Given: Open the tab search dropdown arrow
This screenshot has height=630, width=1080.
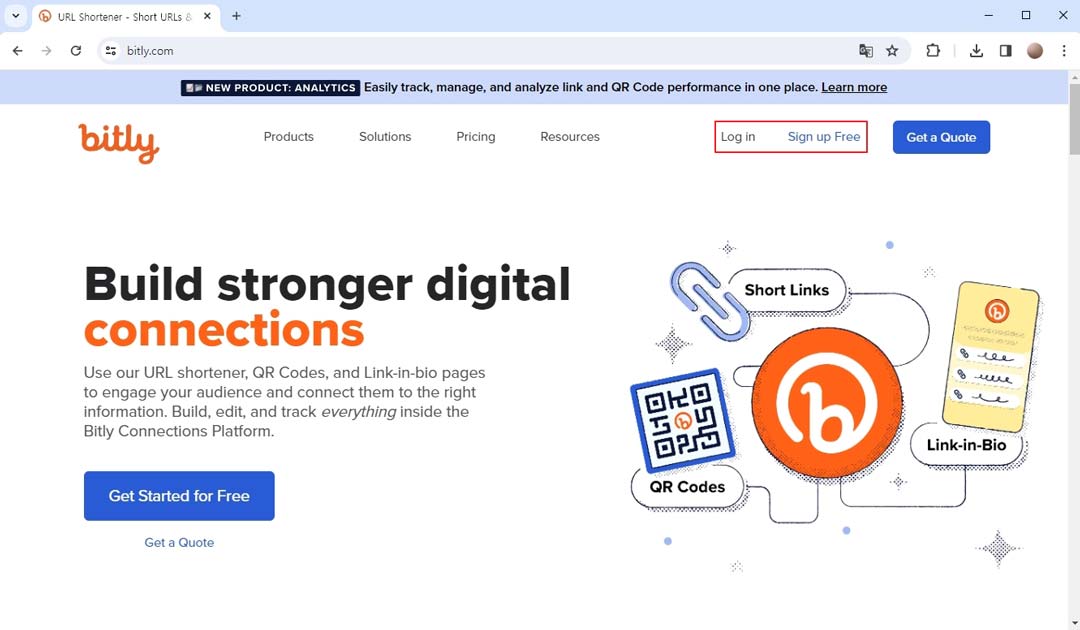Looking at the screenshot, I should tap(15, 16).
